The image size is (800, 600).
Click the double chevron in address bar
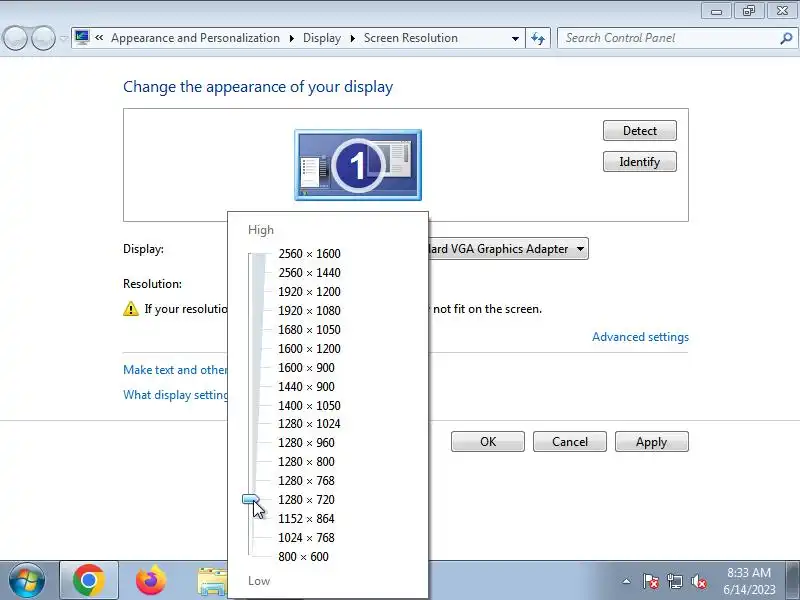[x=99, y=38]
